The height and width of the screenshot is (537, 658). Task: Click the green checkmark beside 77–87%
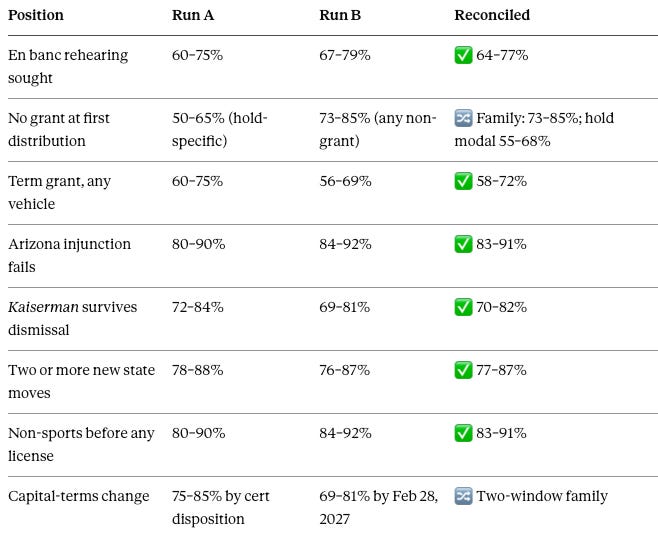click(x=463, y=370)
